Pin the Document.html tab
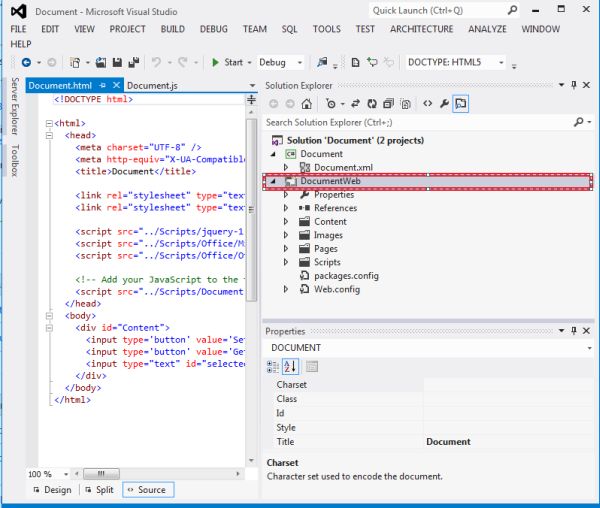 click(104, 86)
